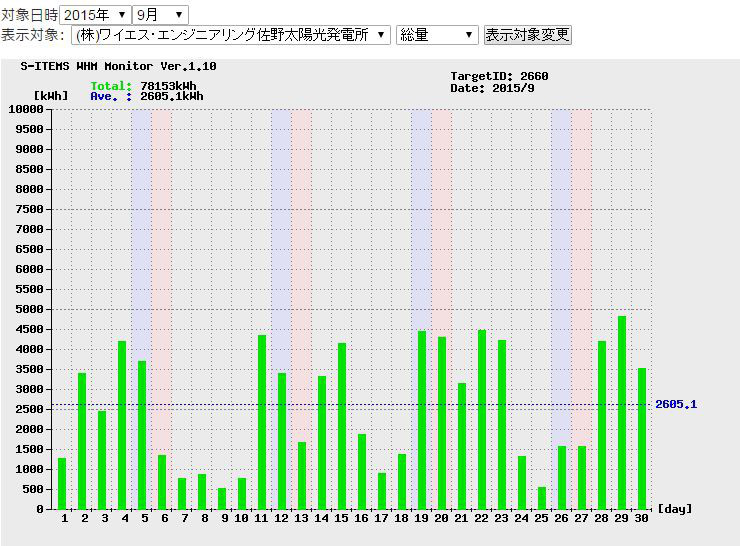Click the 10000 y-axis label

pyautogui.click(x=26, y=109)
